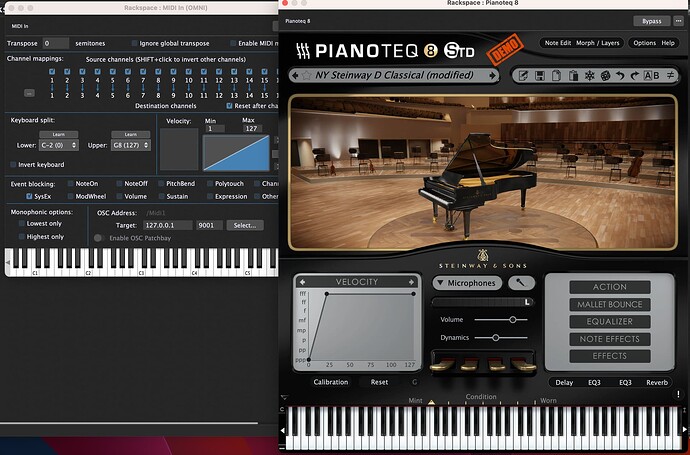Click the leftmost piano pedal
This screenshot has height=455, width=690.
pos(441,365)
